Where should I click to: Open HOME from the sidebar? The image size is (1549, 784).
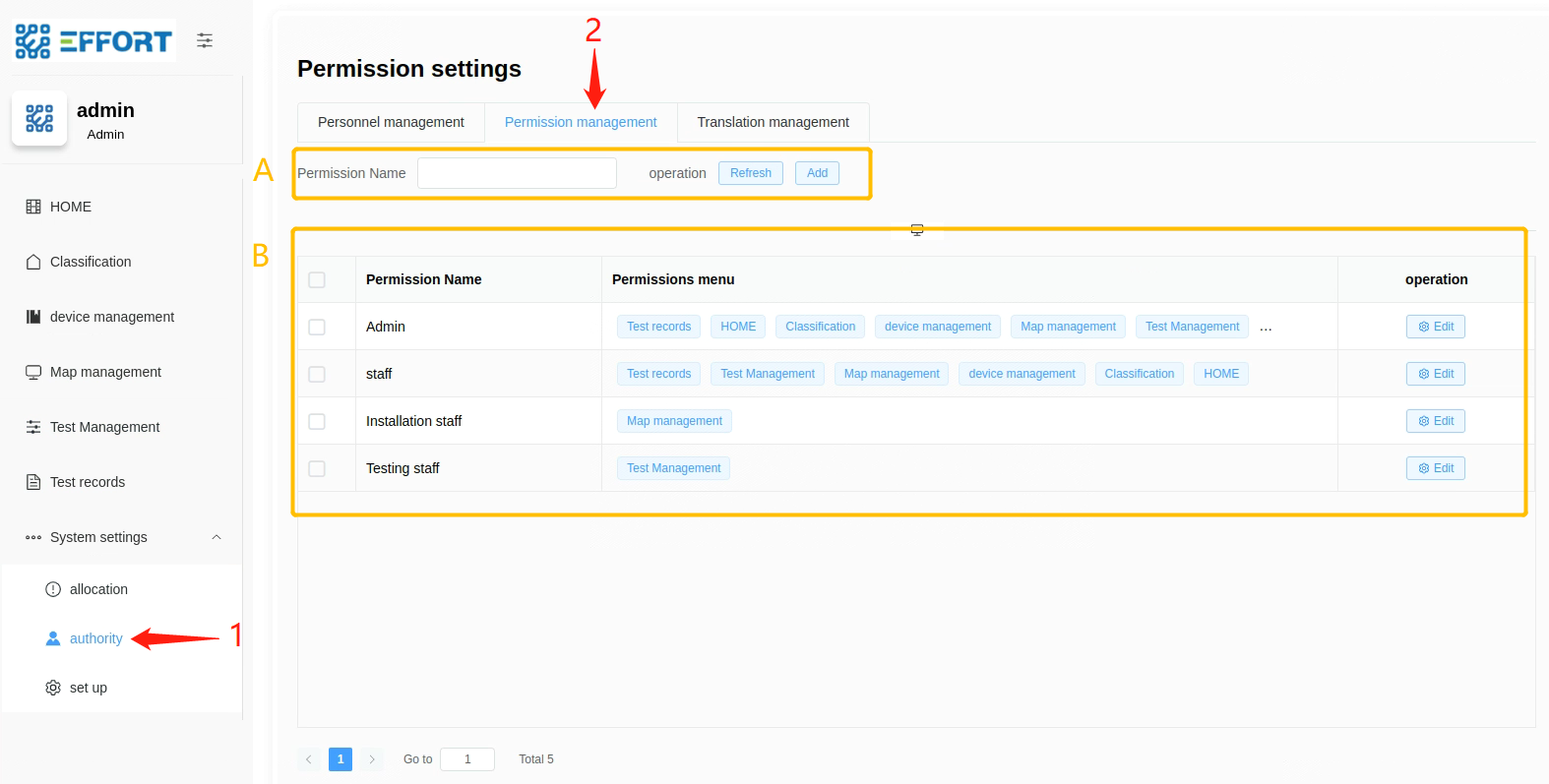click(70, 207)
